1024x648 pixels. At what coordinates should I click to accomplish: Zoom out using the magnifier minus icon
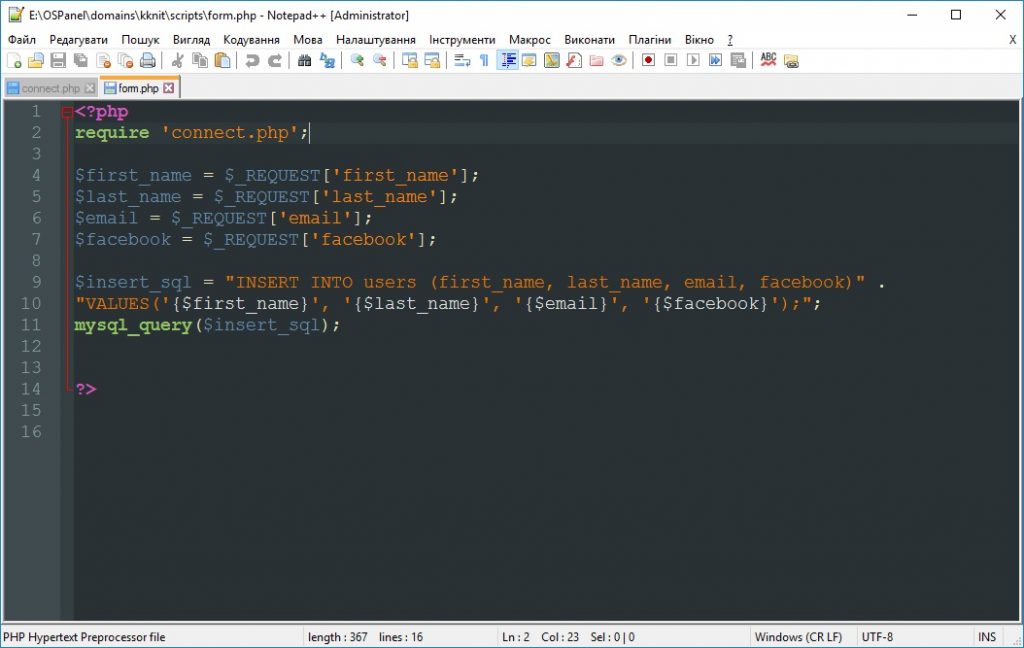[379, 61]
